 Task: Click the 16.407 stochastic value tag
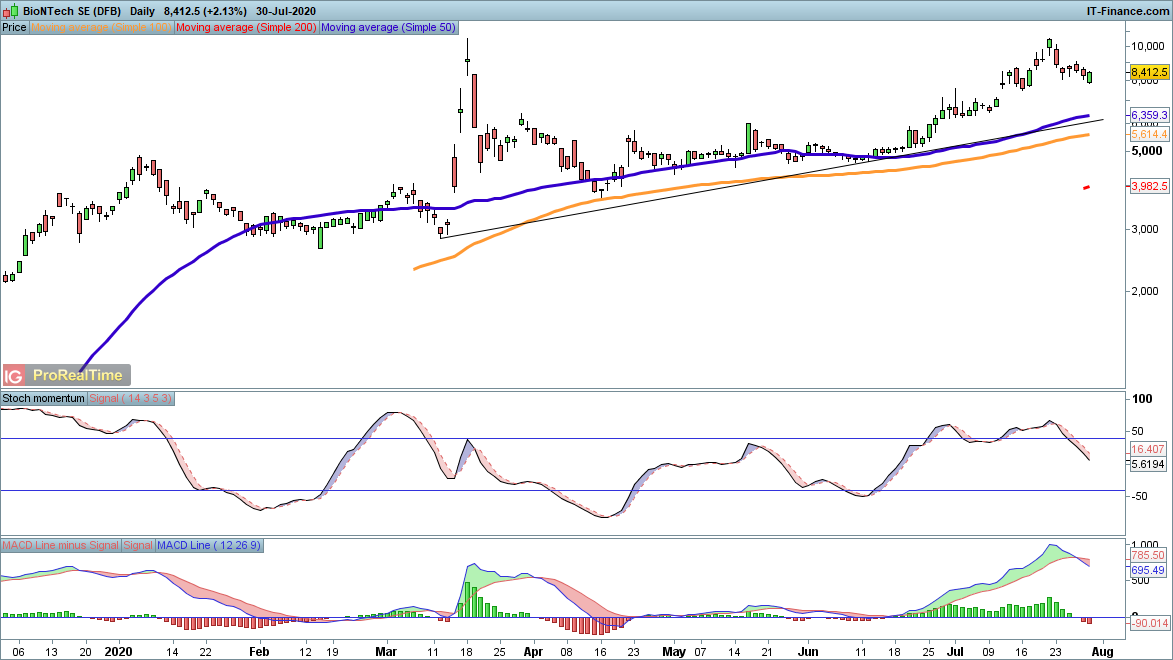1148,449
